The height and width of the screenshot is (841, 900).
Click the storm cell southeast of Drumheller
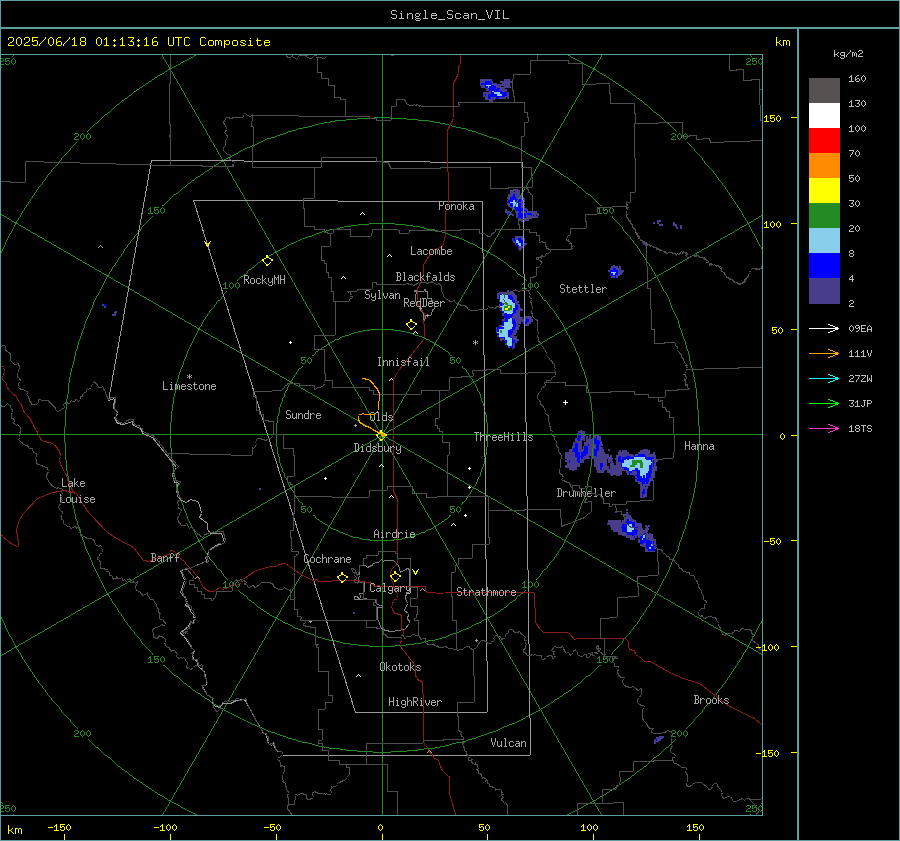click(x=633, y=532)
